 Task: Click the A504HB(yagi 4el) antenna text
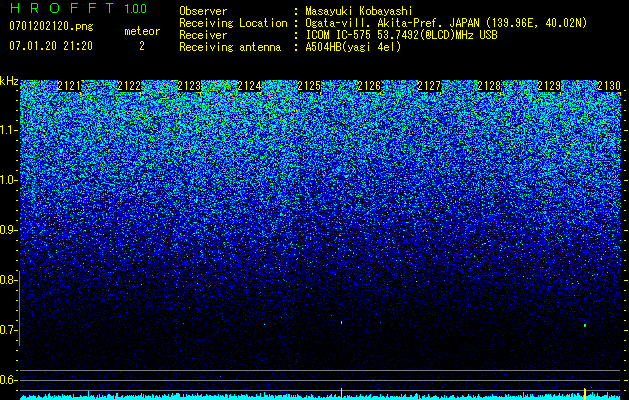(353, 47)
